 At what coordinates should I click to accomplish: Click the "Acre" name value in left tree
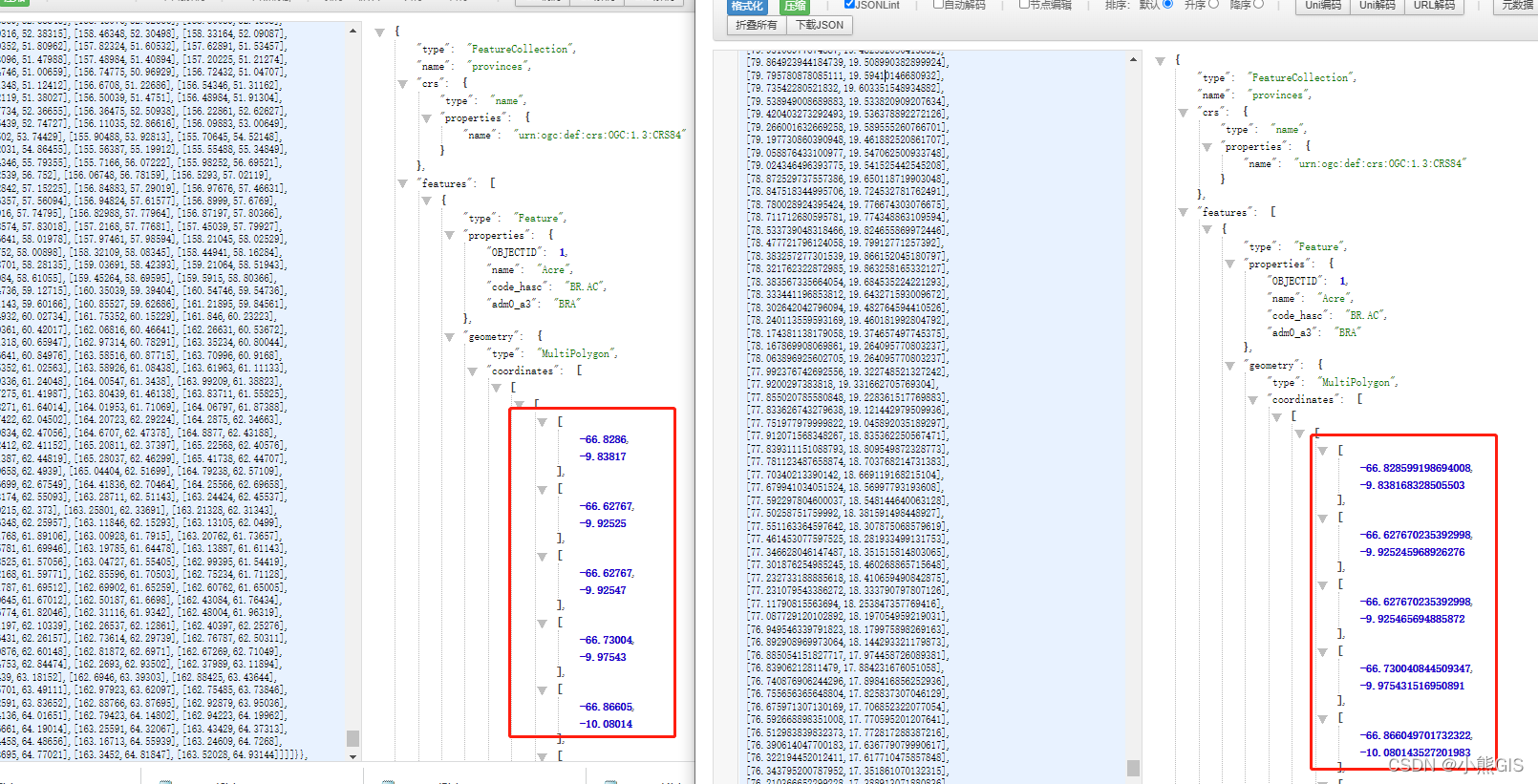(554, 270)
